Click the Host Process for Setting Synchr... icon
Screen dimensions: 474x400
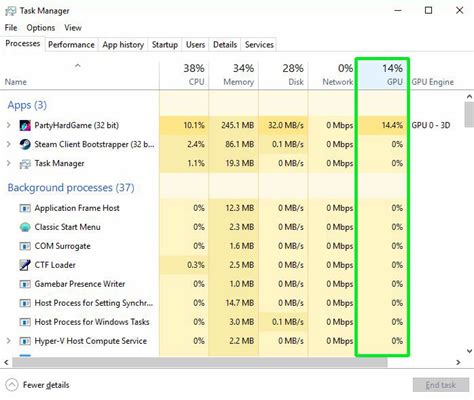pyautogui.click(x=25, y=303)
